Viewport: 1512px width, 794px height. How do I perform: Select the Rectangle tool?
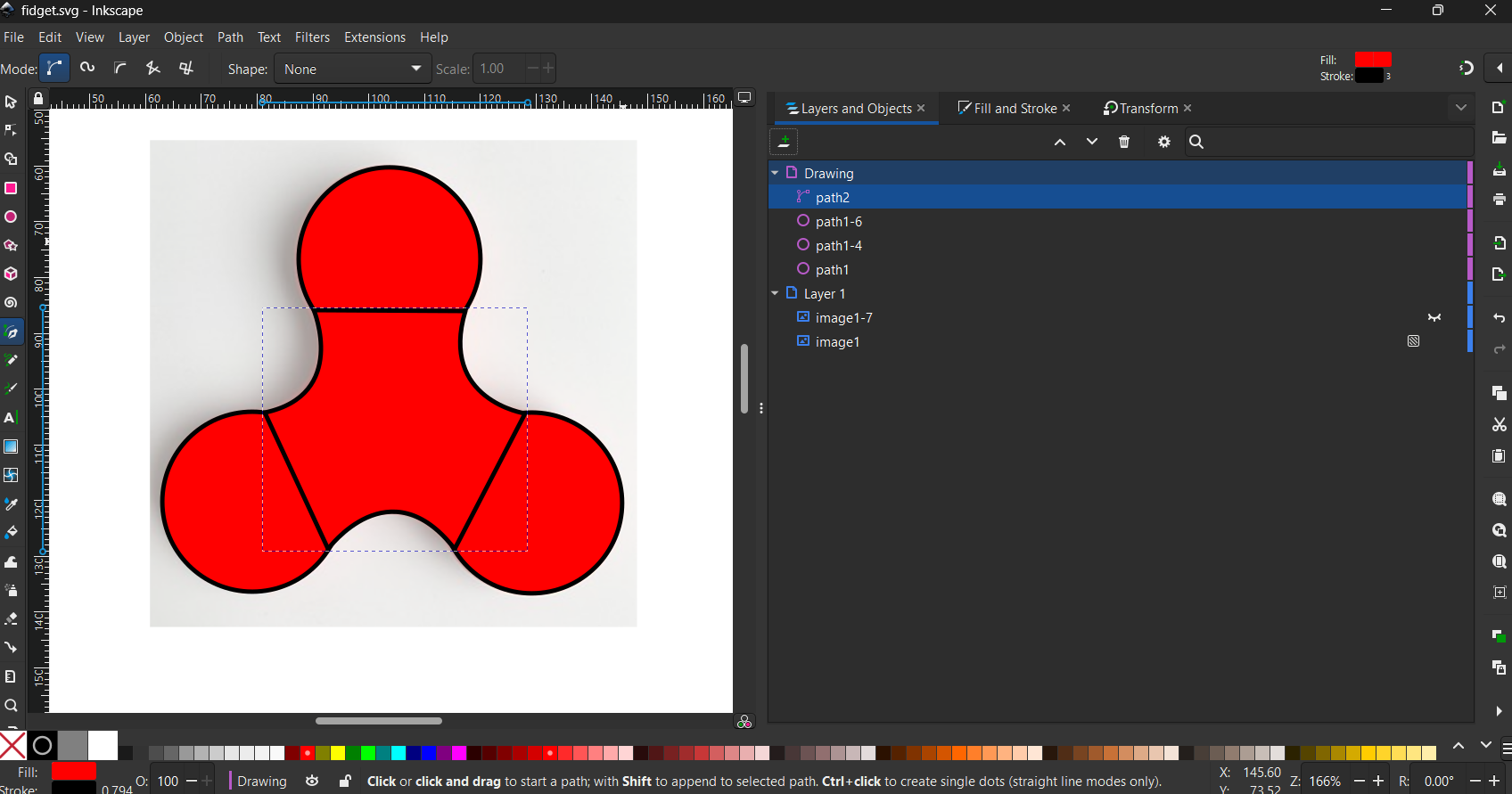pos(11,188)
